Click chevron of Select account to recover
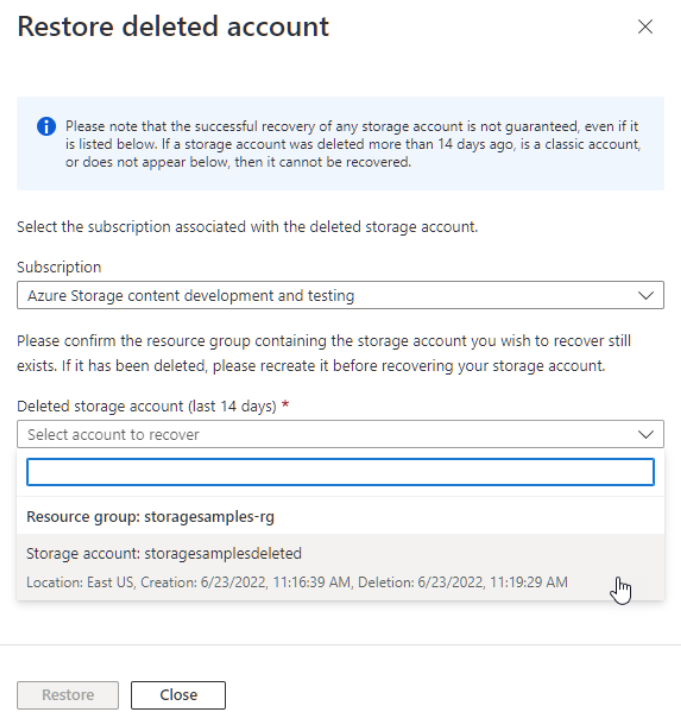 point(645,434)
